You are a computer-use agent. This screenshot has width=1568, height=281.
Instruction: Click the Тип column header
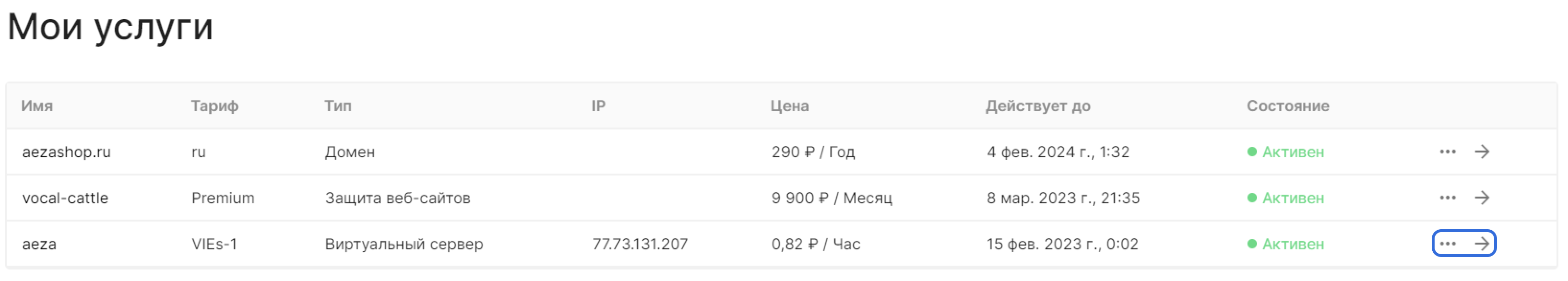pyautogui.click(x=338, y=106)
